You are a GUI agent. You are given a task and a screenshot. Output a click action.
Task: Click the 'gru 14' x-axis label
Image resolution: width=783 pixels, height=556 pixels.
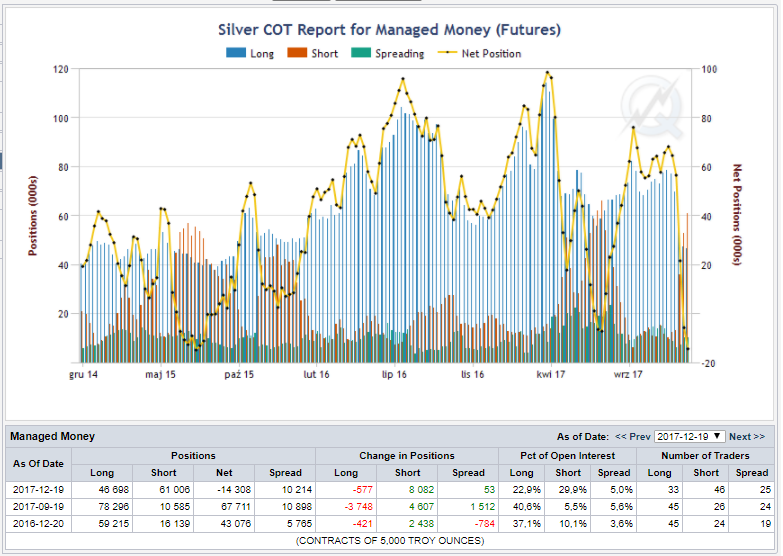pos(83,374)
